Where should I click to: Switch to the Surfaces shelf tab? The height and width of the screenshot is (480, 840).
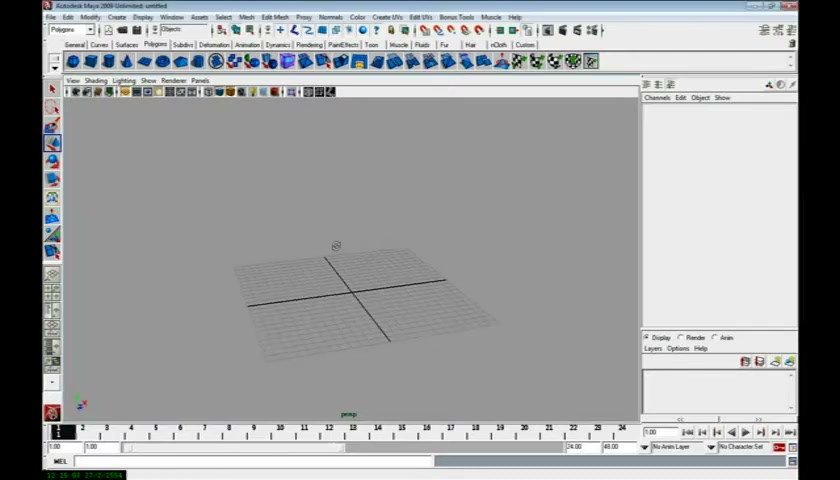point(126,45)
